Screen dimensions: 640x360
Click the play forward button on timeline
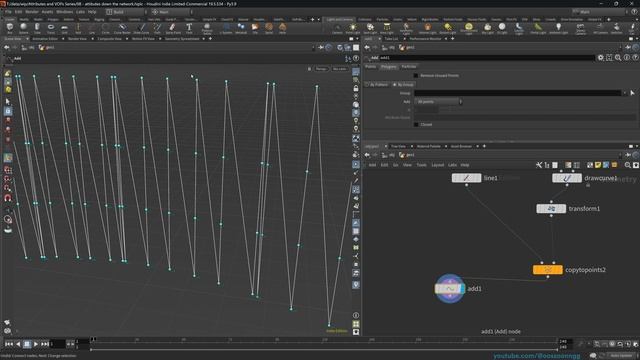pos(36,344)
